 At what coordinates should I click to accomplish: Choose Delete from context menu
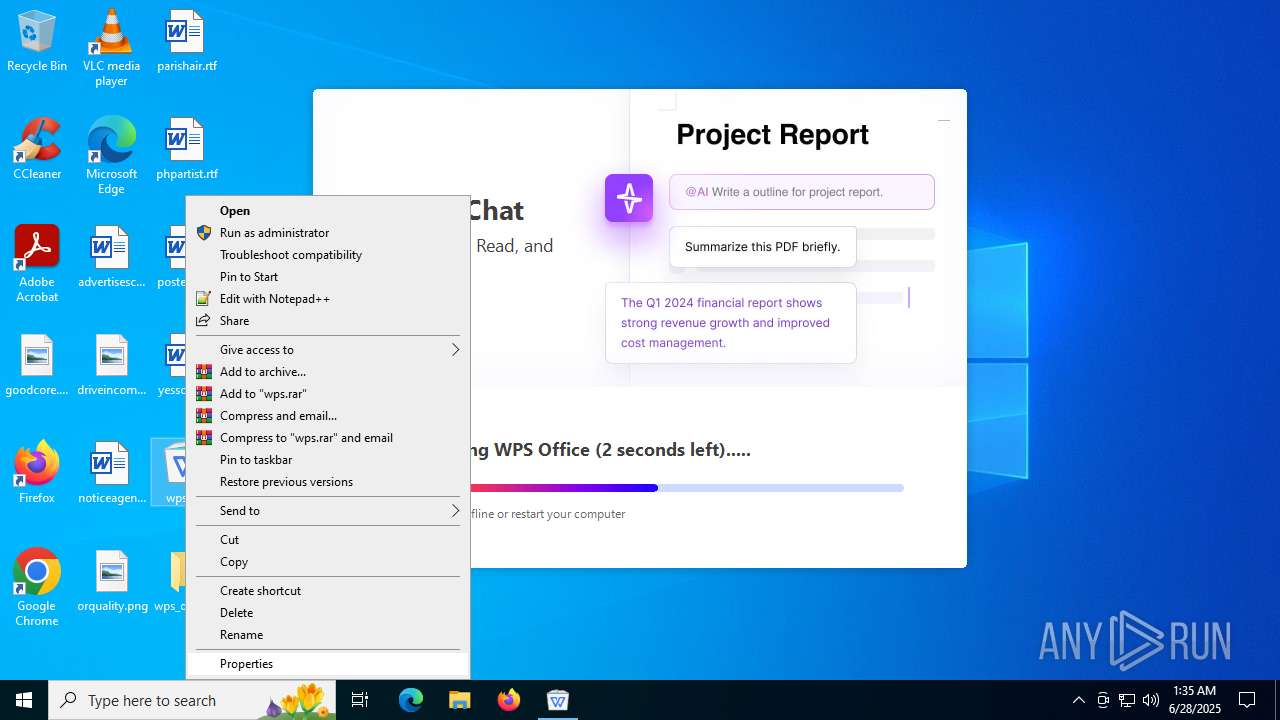[x=328, y=612]
